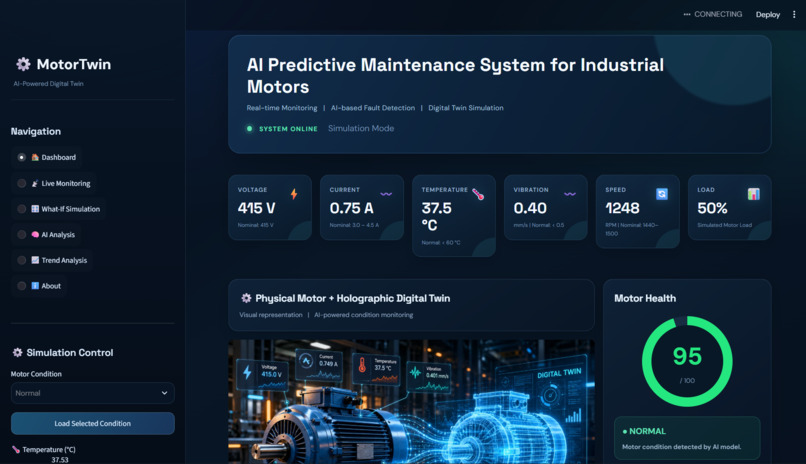Click the Load bar chart icon
Screen dimensions: 806x464
pos(754,194)
